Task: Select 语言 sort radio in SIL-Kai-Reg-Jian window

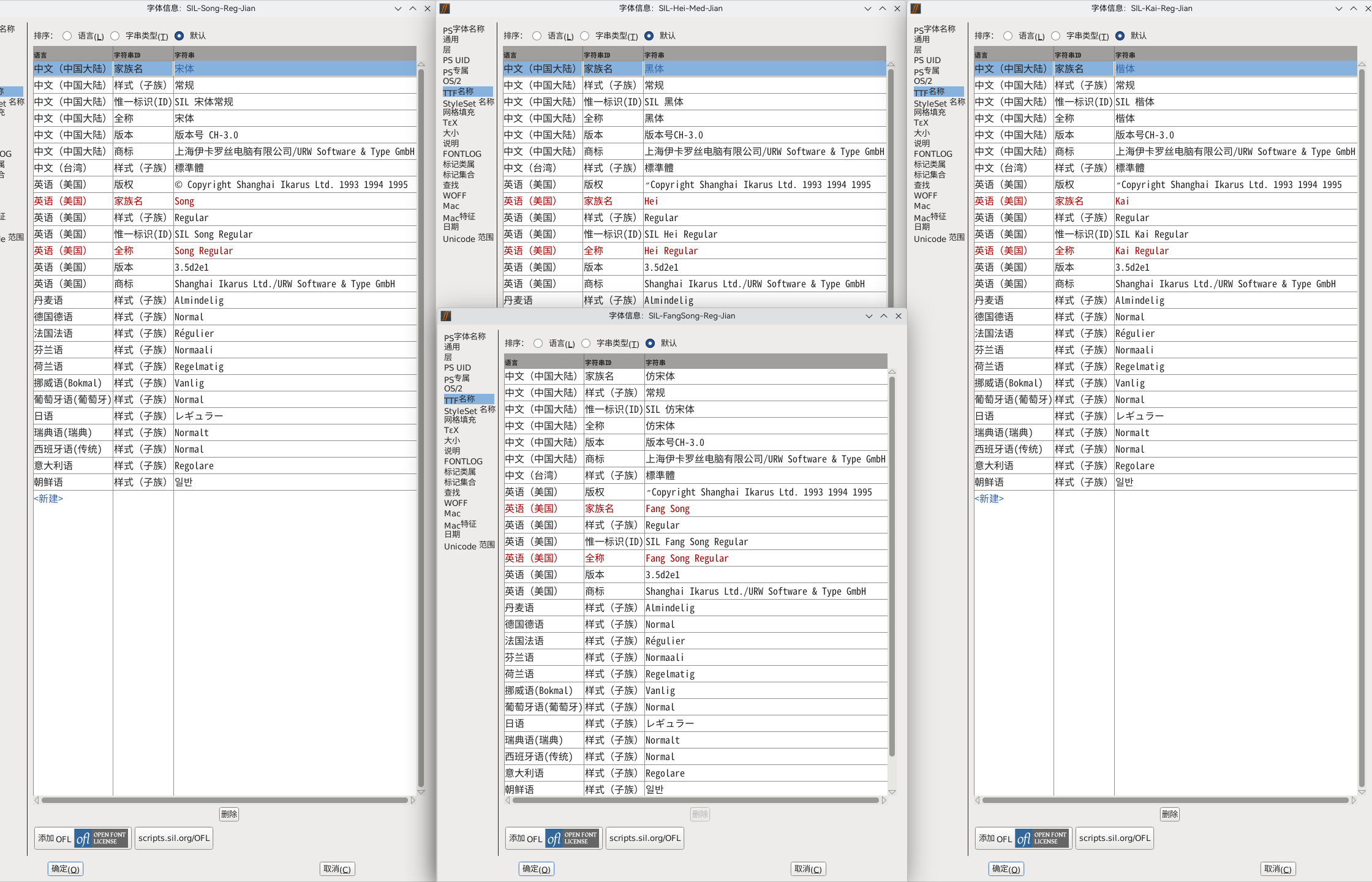Action: [1008, 36]
